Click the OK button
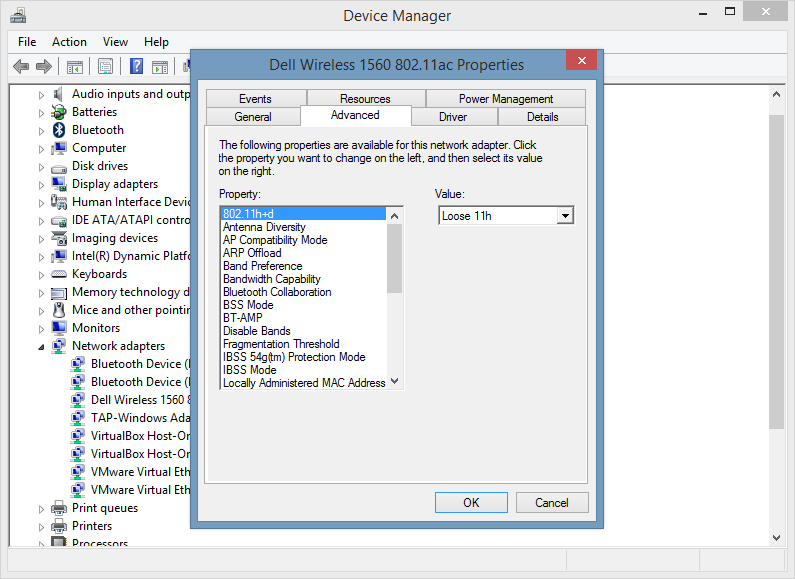Image resolution: width=795 pixels, height=579 pixels. [x=471, y=502]
